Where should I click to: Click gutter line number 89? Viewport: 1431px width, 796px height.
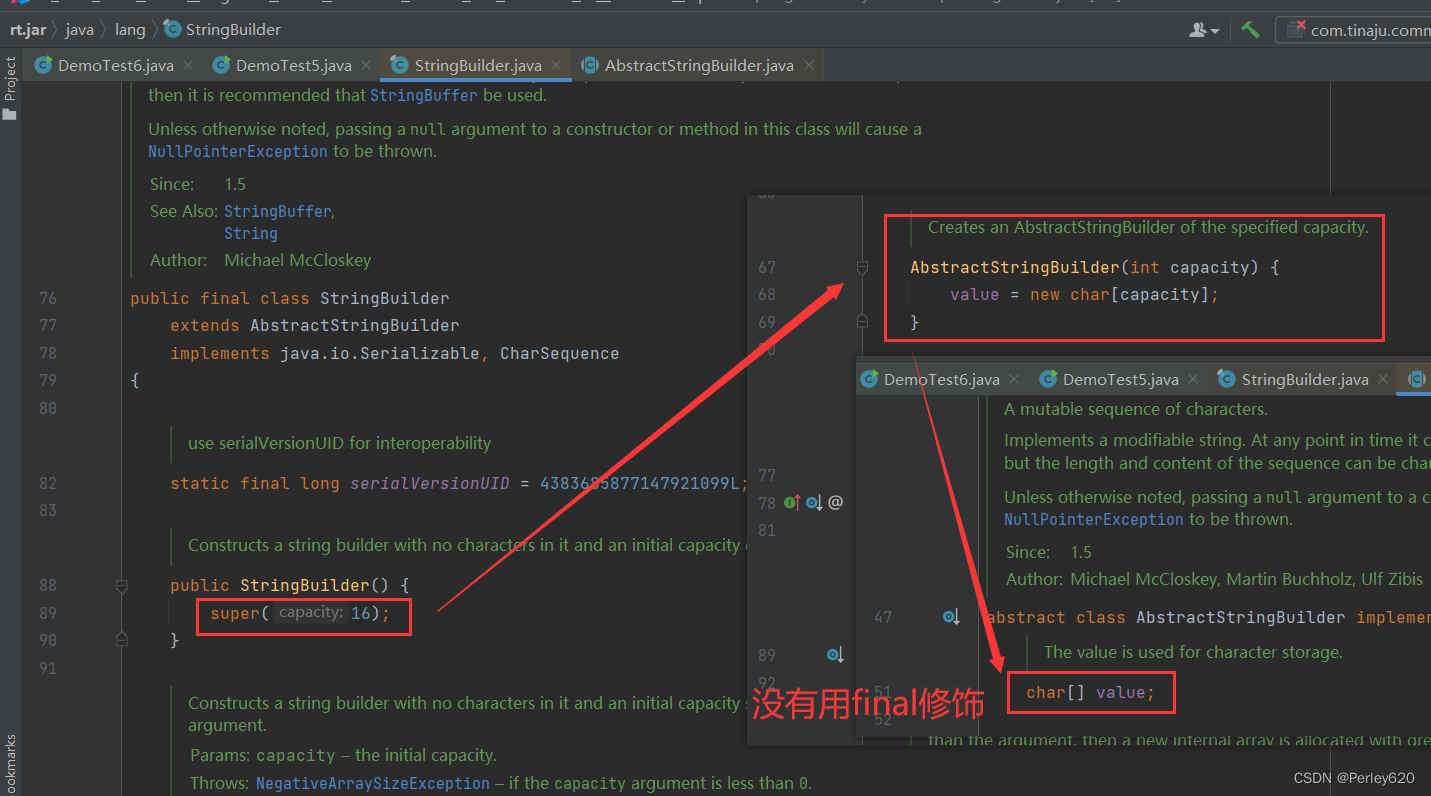pos(47,613)
